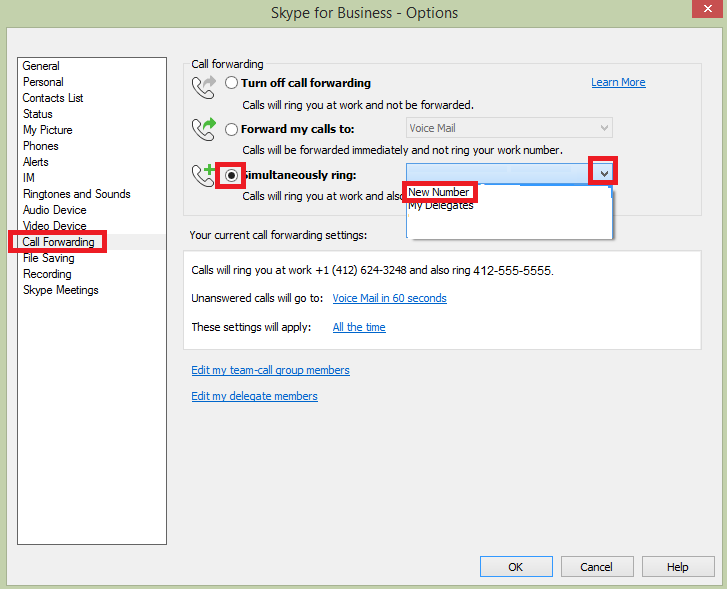
Task: Click the 'Your current call forwarding settings:' label
Action: pyautogui.click(x=278, y=235)
